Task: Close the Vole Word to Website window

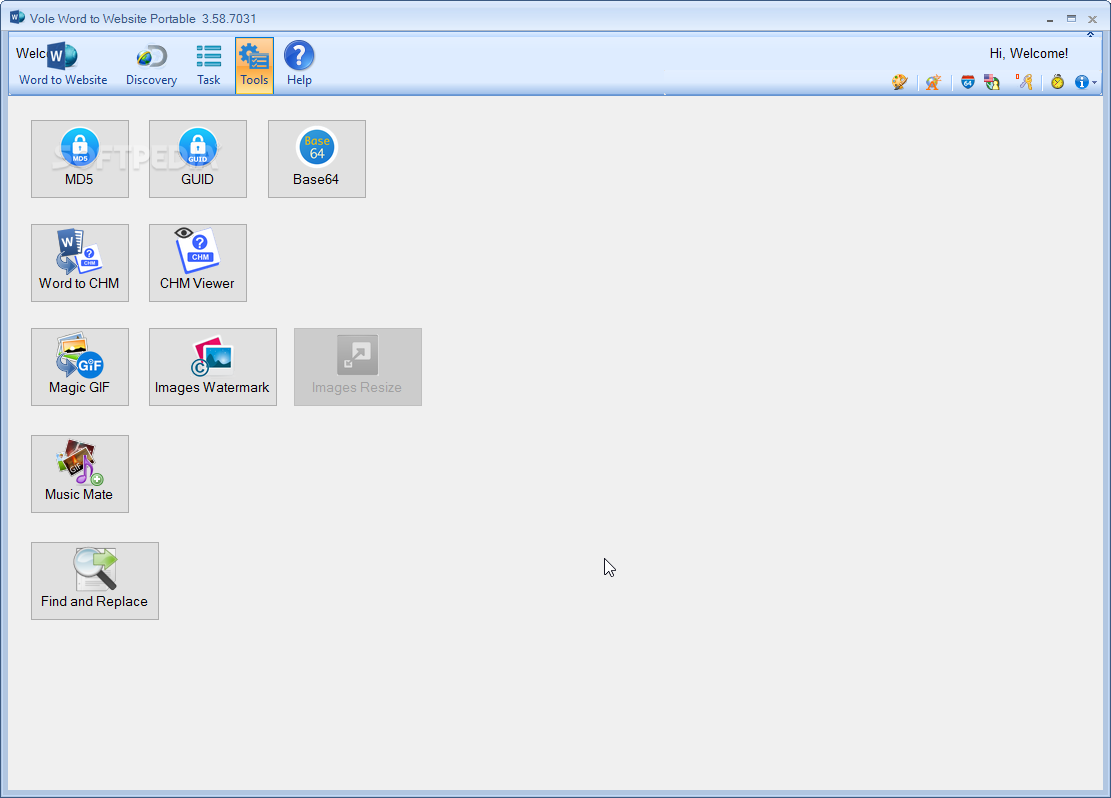Action: pos(1093,19)
